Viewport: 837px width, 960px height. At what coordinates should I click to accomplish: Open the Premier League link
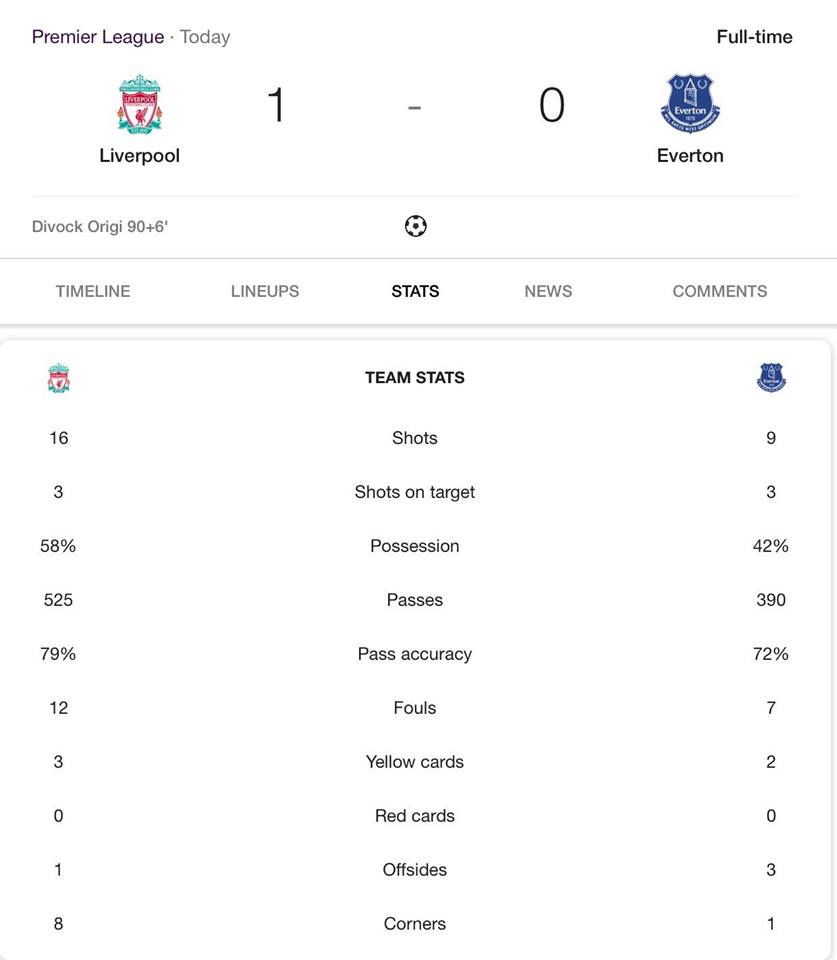98,37
